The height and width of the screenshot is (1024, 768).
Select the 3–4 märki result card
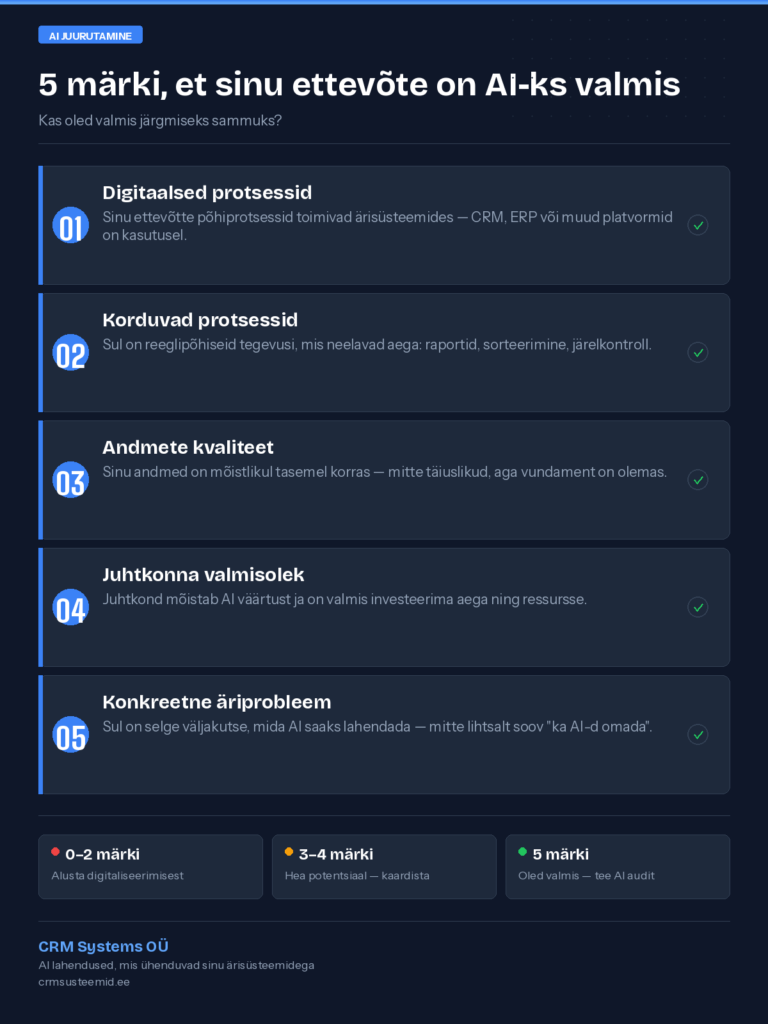point(384,867)
